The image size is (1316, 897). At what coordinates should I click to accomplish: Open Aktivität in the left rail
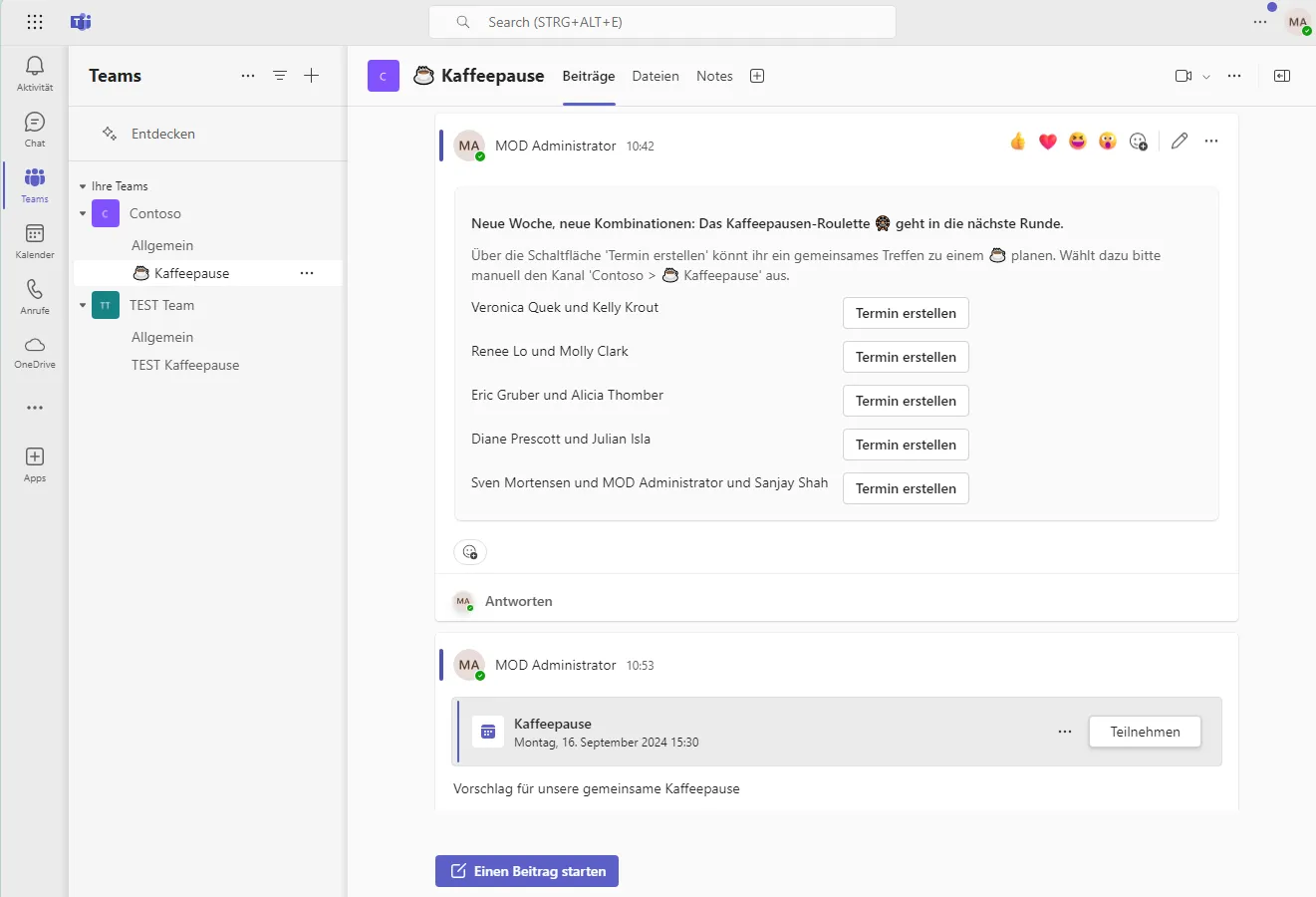[x=35, y=74]
